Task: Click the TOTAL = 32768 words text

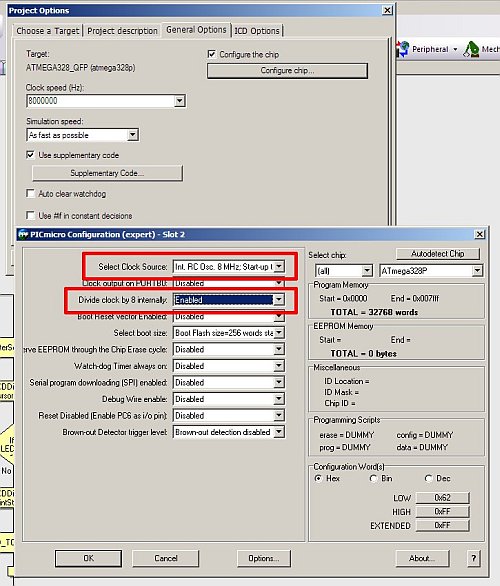Action: (x=374, y=312)
